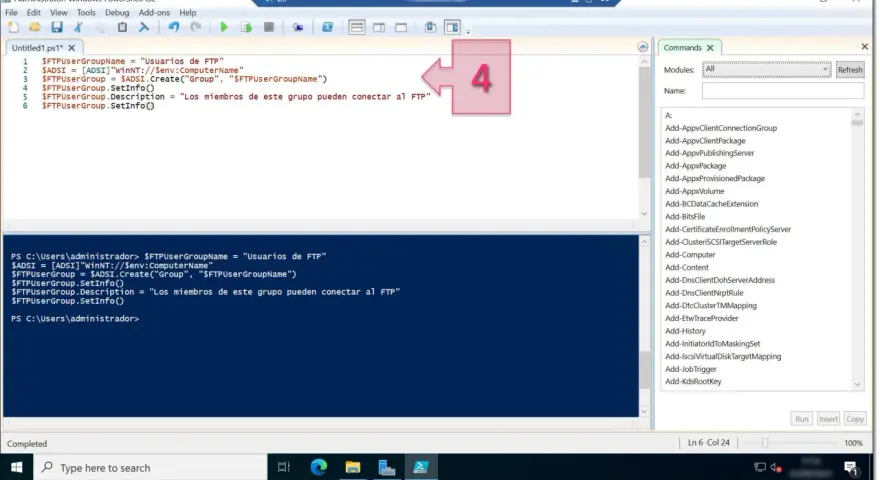Close the Commands tab with X
This screenshot has width=880, height=480.
(x=710, y=48)
